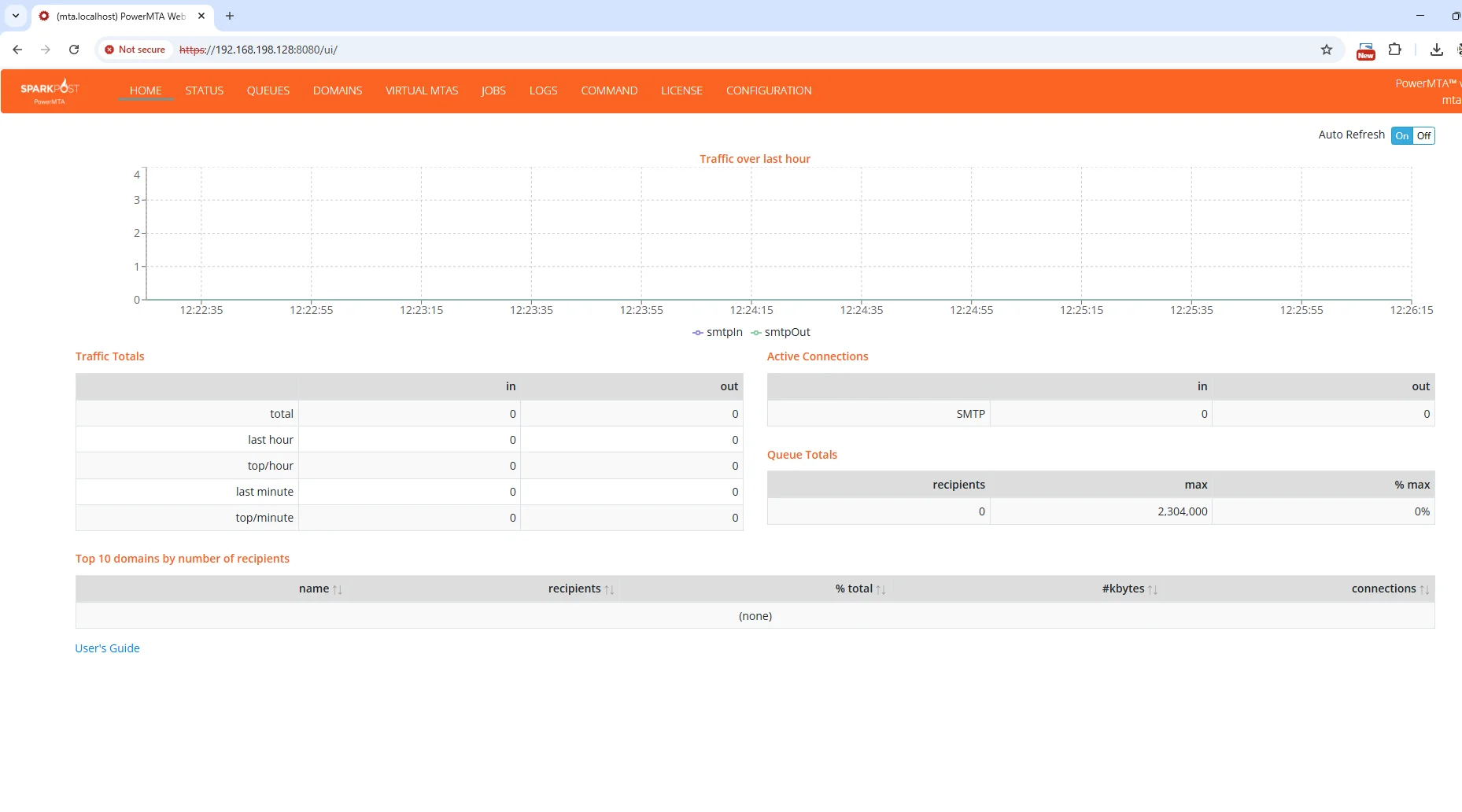Viewport: 1462px width, 812px height.
Task: Click the last minute row label
Action: [264, 492]
